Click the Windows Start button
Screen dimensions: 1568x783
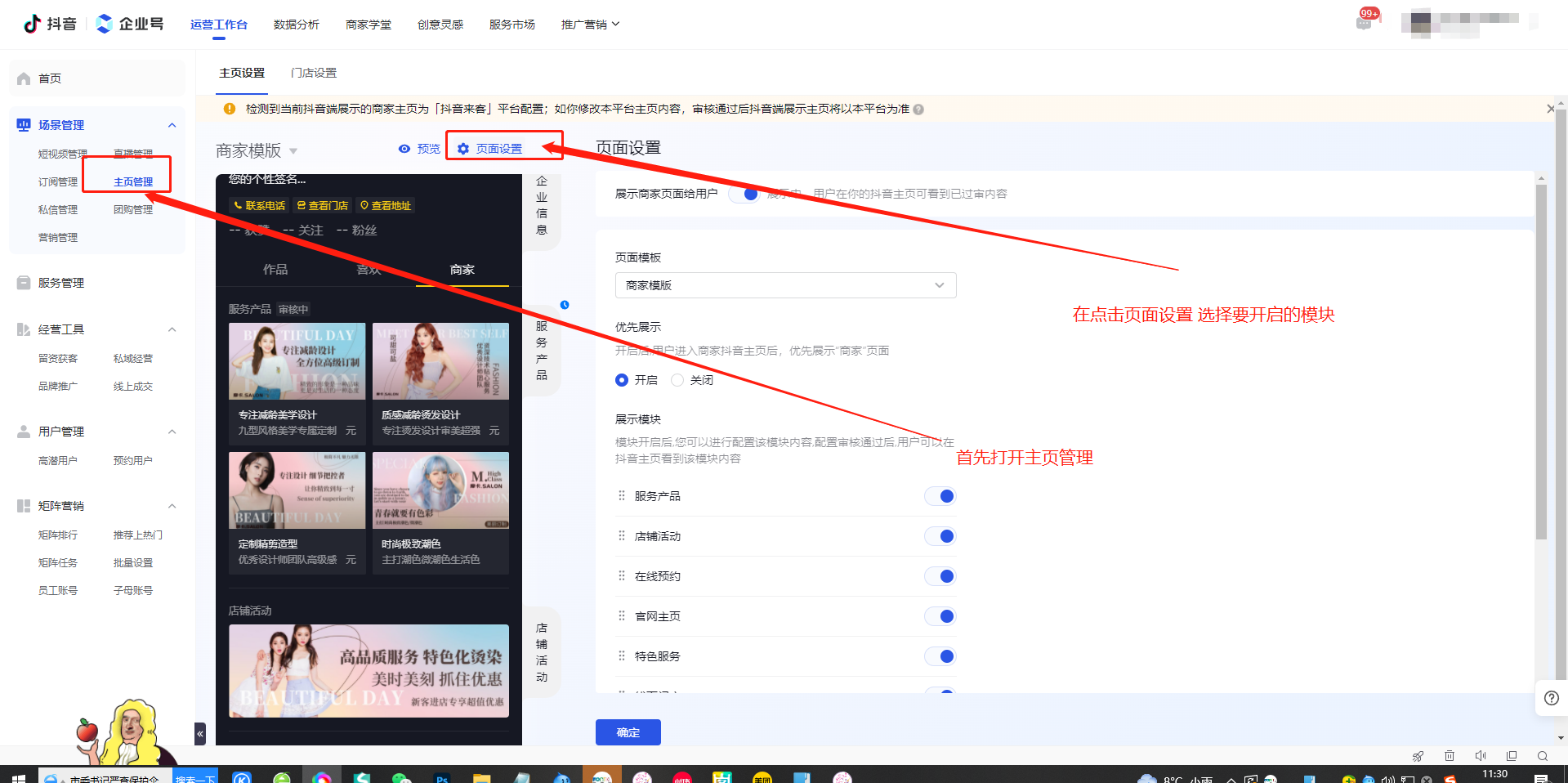point(19,777)
